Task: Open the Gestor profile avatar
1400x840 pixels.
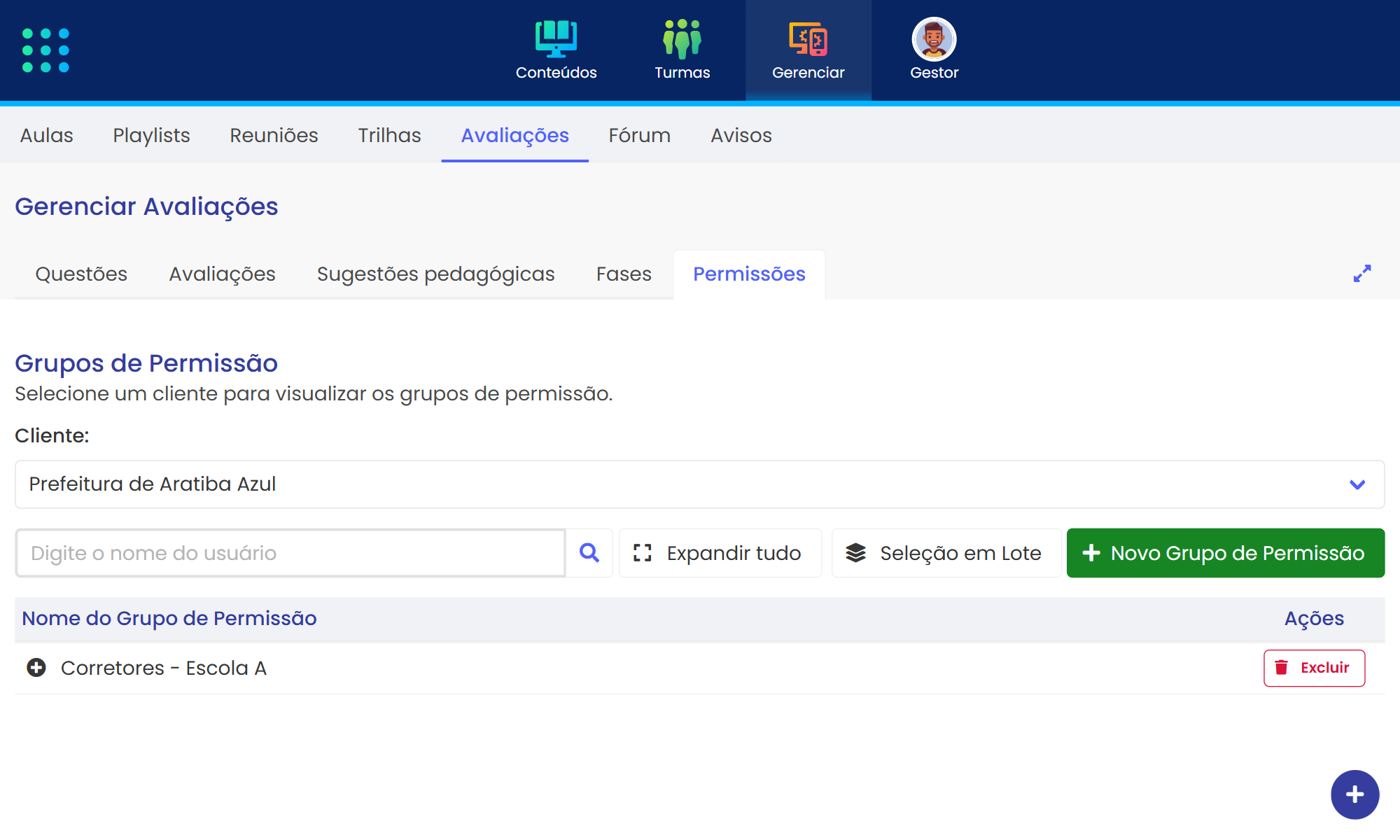Action: (x=934, y=39)
